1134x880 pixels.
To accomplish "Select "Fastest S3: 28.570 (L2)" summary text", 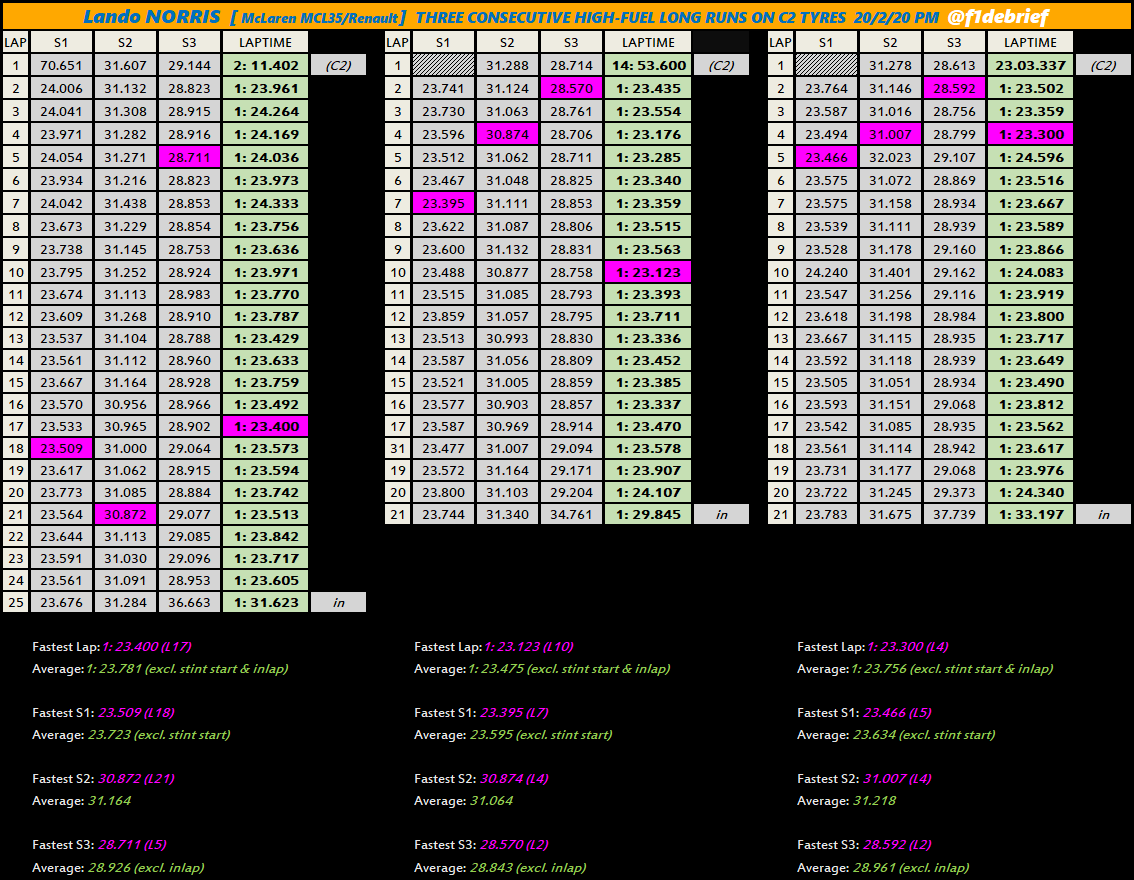I will [x=481, y=845].
